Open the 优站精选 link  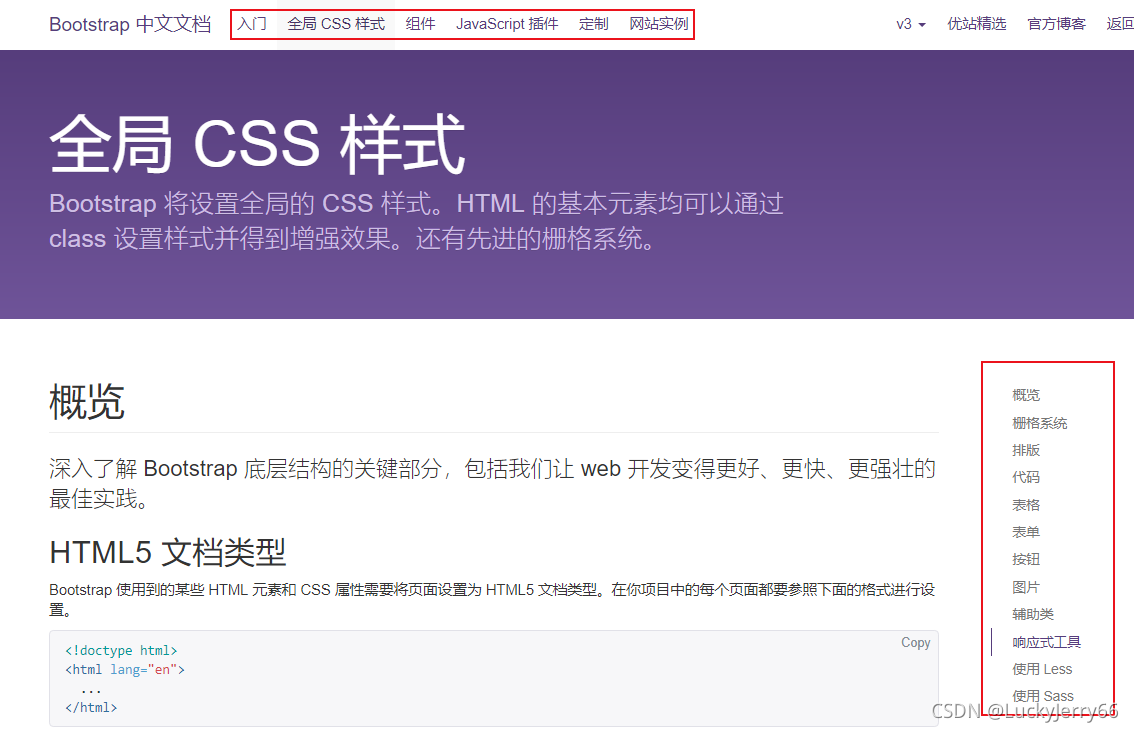(x=977, y=24)
